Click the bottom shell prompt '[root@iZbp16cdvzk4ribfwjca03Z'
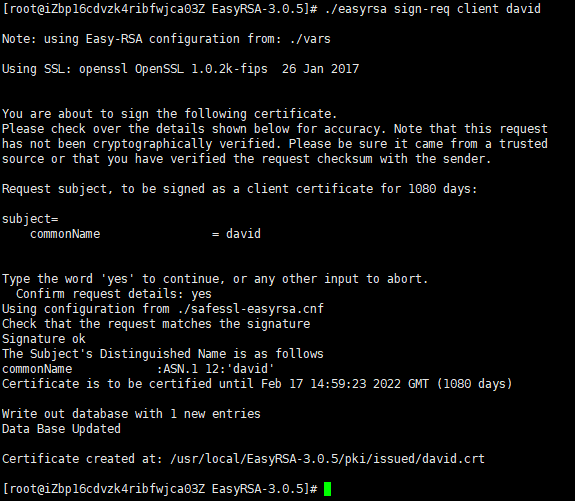 coord(104,489)
